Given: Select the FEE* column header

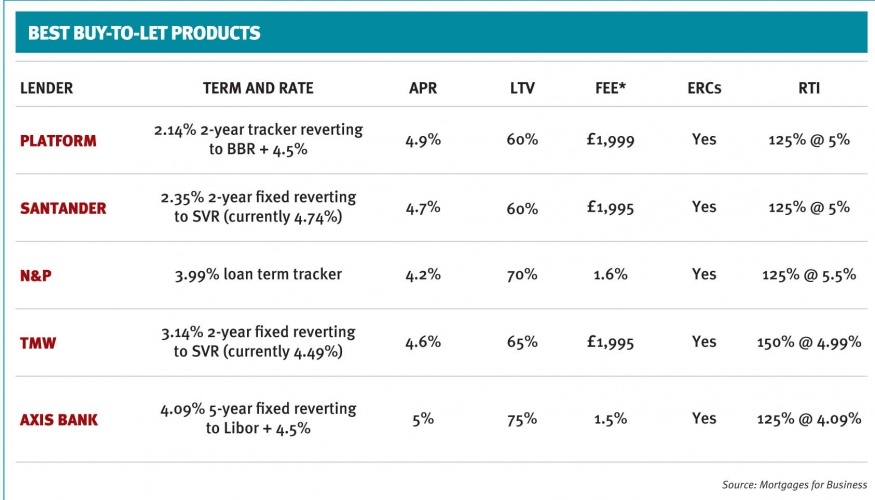Looking at the screenshot, I should (610, 88).
